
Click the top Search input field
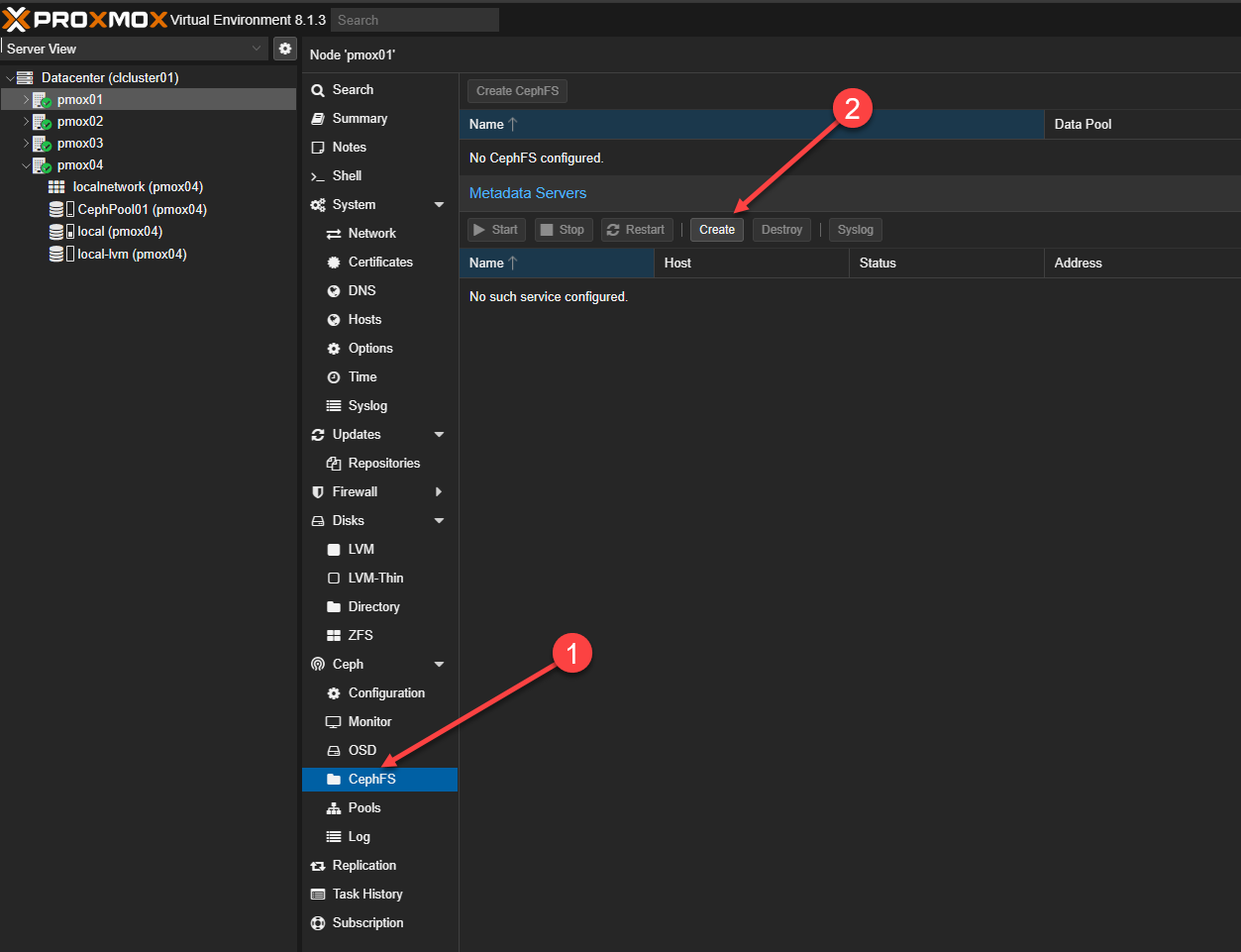point(414,20)
